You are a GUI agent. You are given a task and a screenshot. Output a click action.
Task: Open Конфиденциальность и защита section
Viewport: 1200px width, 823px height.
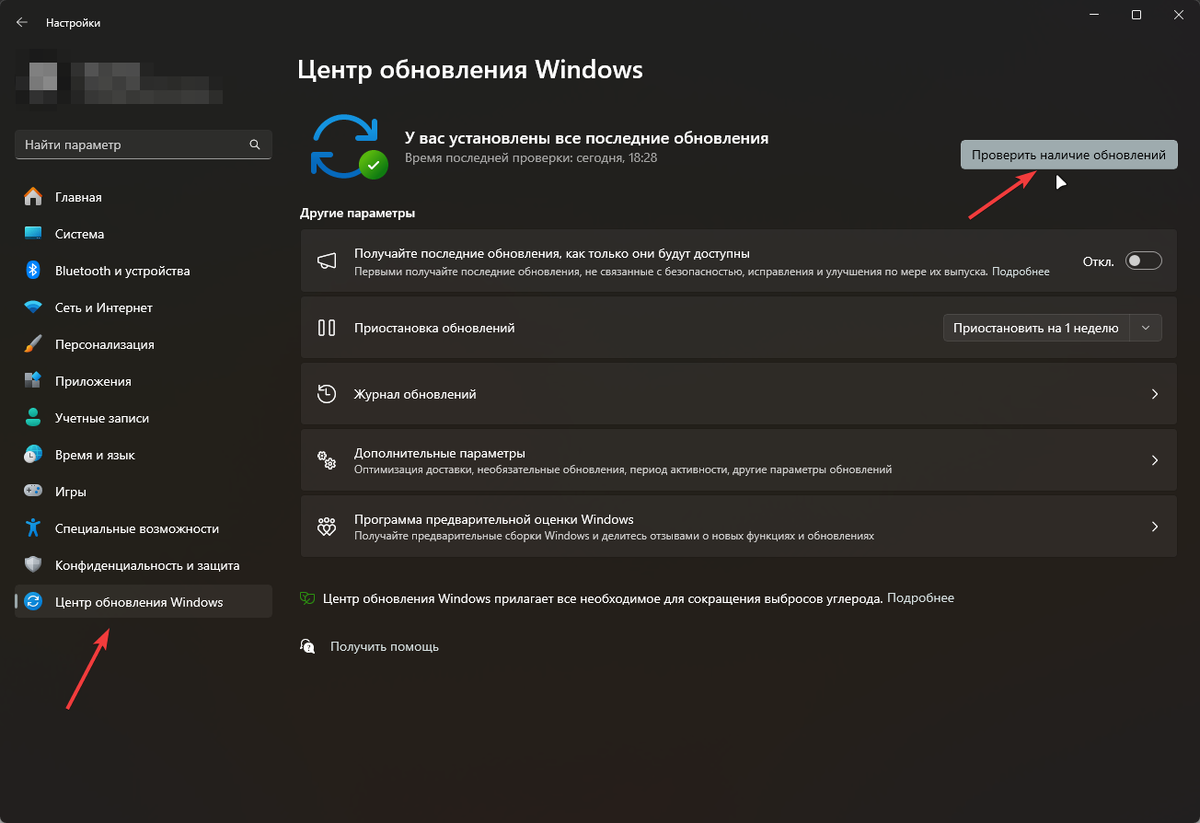143,565
